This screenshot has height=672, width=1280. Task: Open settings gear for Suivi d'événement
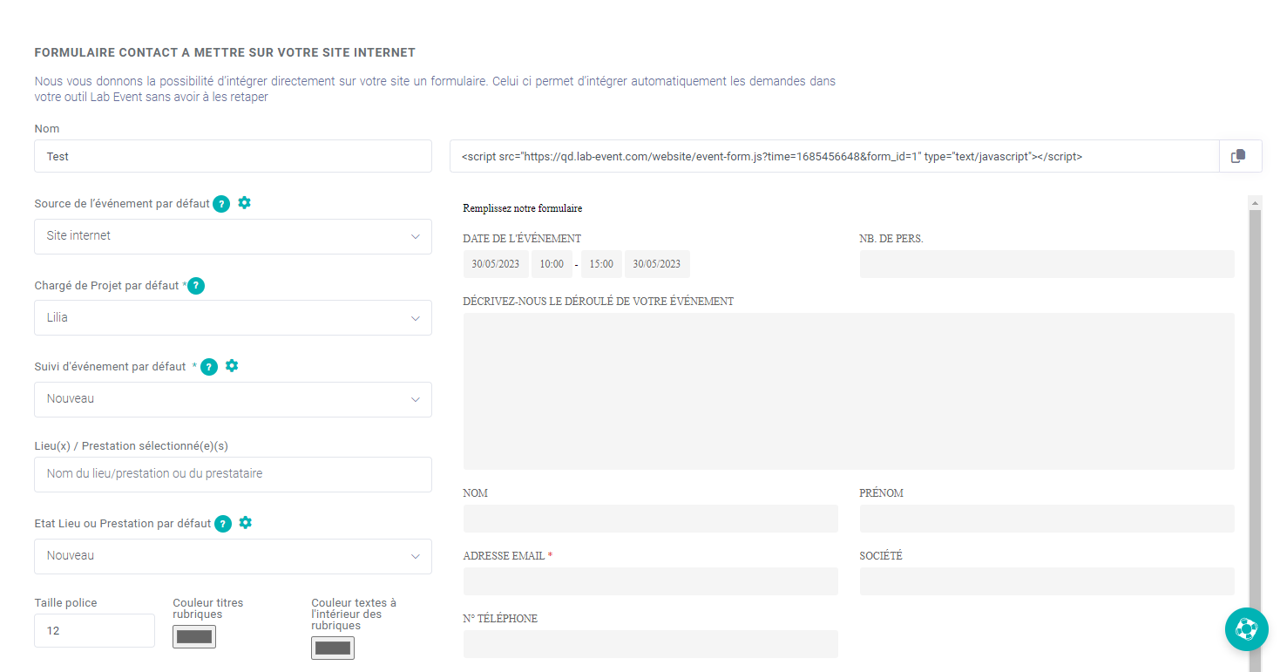tap(232, 366)
